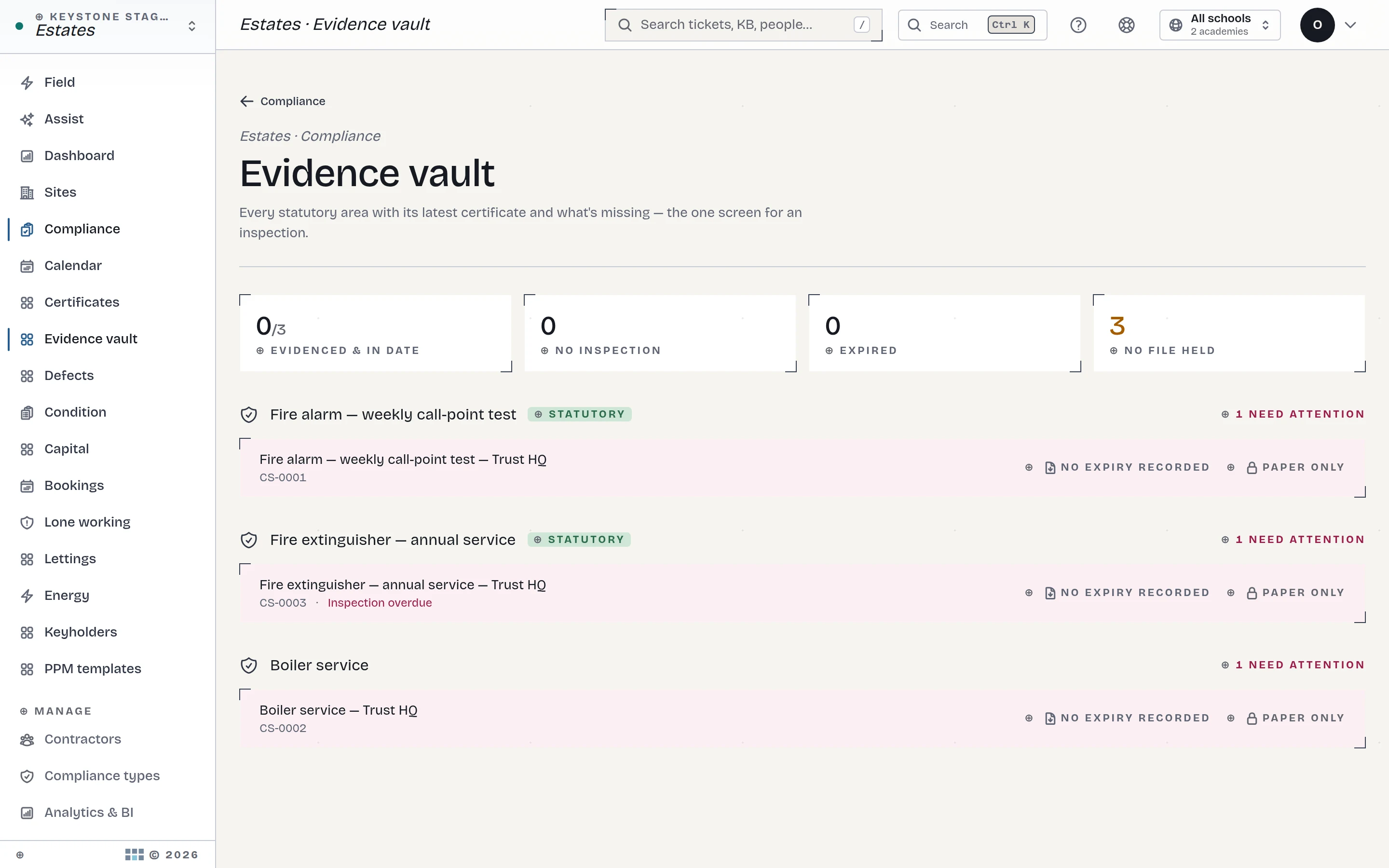Click the shield icon beside Boiler service heading
This screenshot has height=868, width=1389.
click(x=248, y=665)
